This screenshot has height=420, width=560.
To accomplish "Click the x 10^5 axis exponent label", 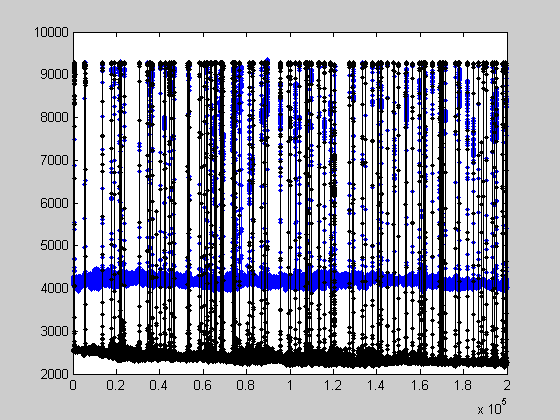I will [492, 407].
